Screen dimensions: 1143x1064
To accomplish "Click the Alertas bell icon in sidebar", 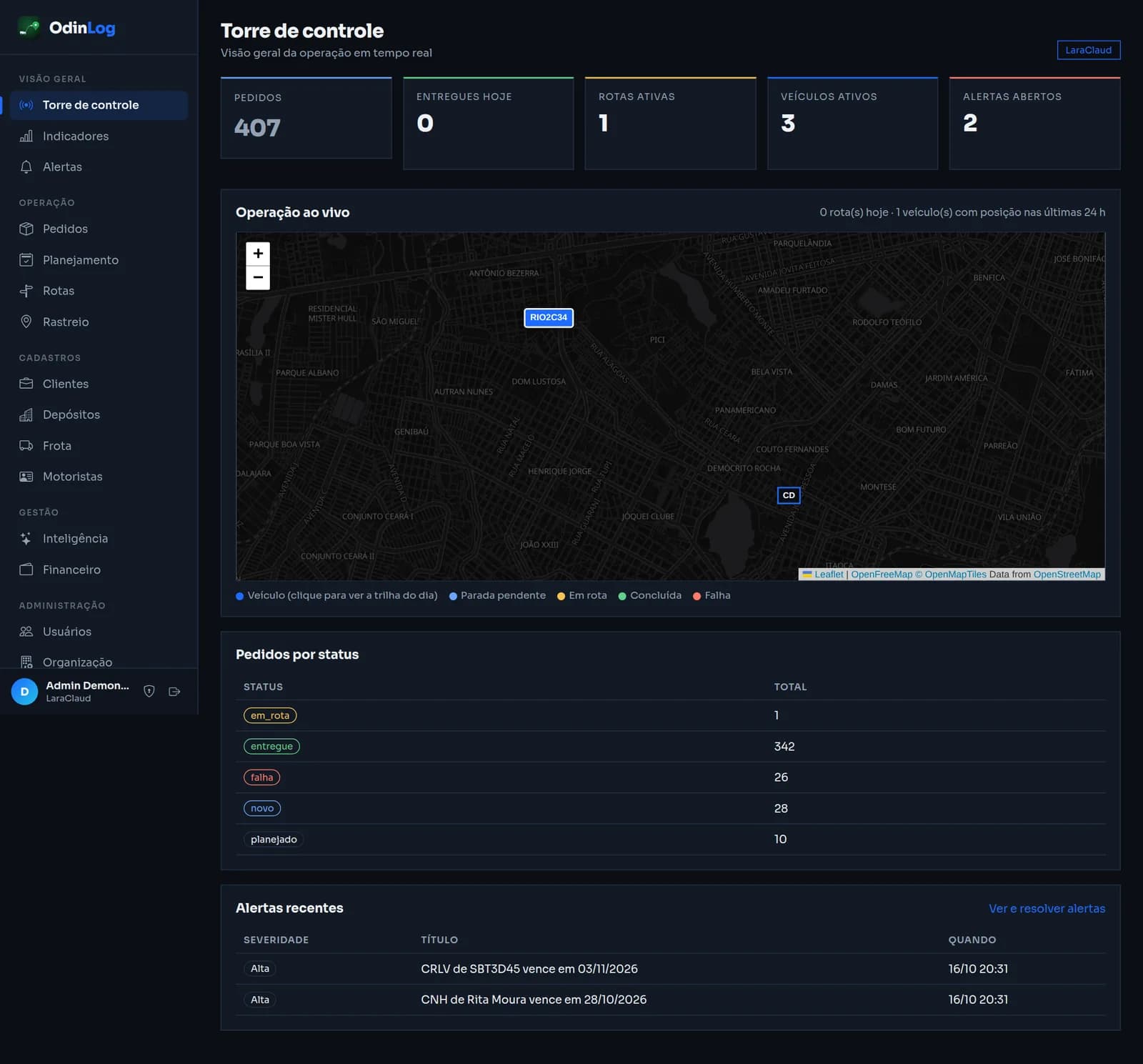I will (x=26, y=166).
